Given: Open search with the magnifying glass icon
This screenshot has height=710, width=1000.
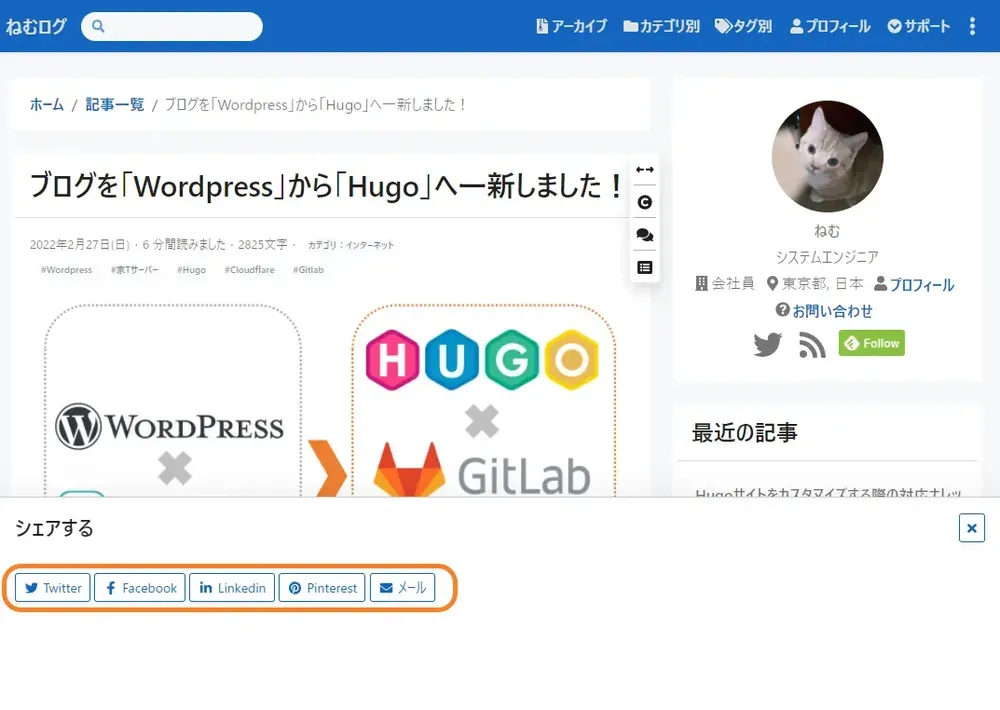Looking at the screenshot, I should 97,26.
